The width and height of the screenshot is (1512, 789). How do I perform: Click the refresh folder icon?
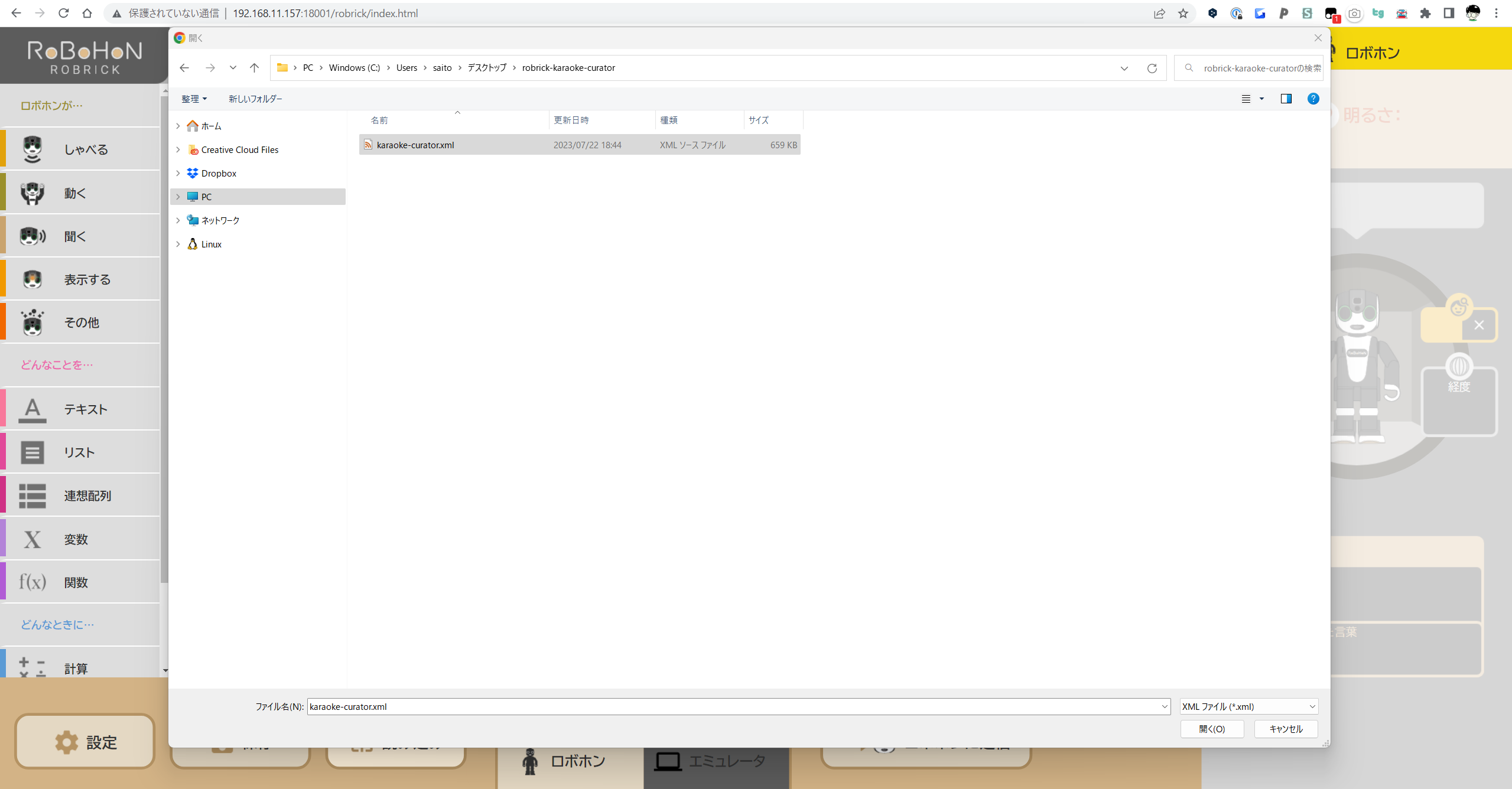pyautogui.click(x=1152, y=68)
